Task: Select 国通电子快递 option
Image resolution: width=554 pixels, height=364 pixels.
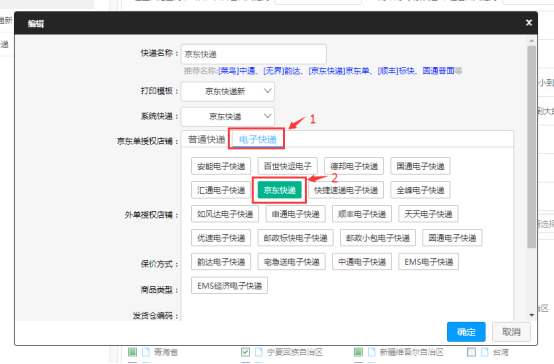Action: point(420,166)
